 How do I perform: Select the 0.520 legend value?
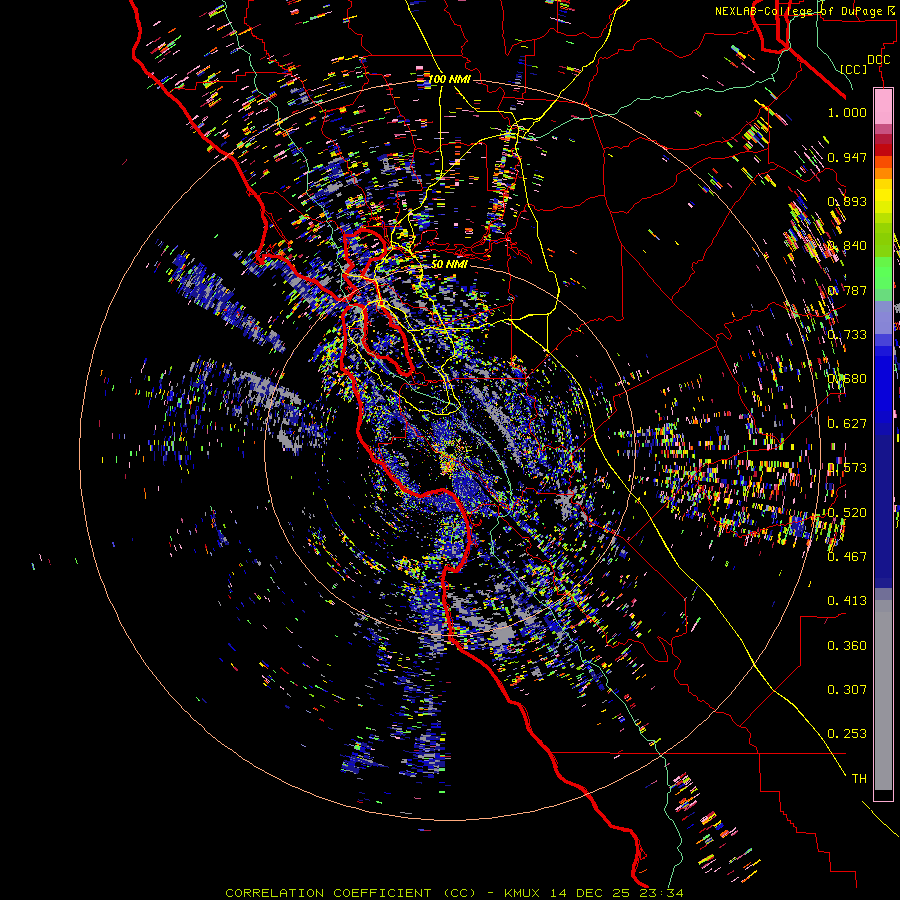(847, 513)
